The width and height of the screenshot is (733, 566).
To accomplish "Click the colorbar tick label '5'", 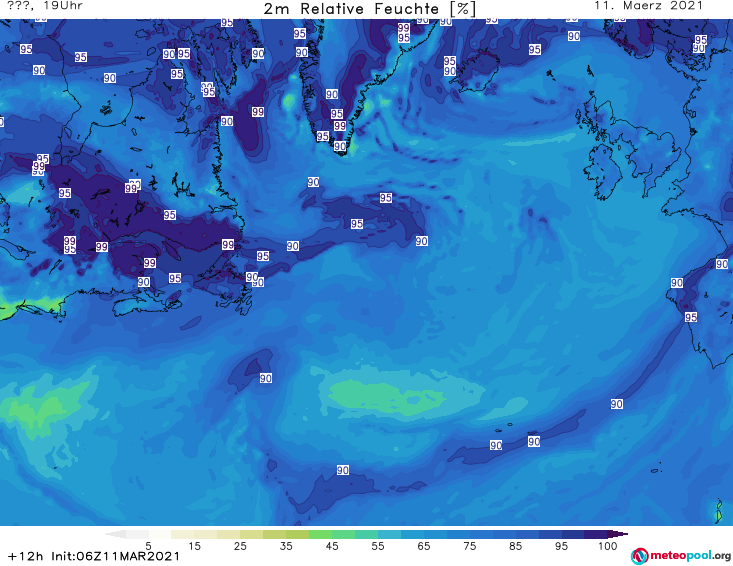I will [148, 546].
